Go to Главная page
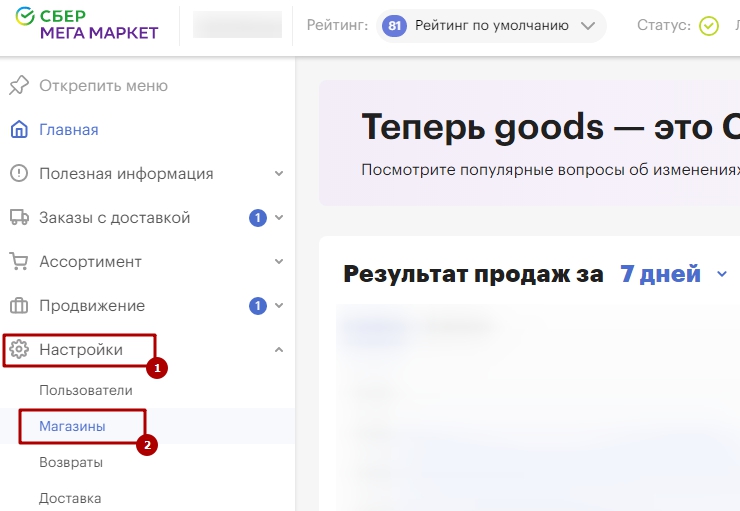740x511 pixels. (69, 130)
